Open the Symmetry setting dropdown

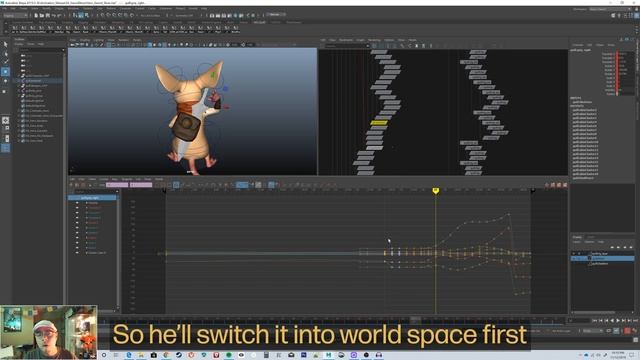point(185,16)
